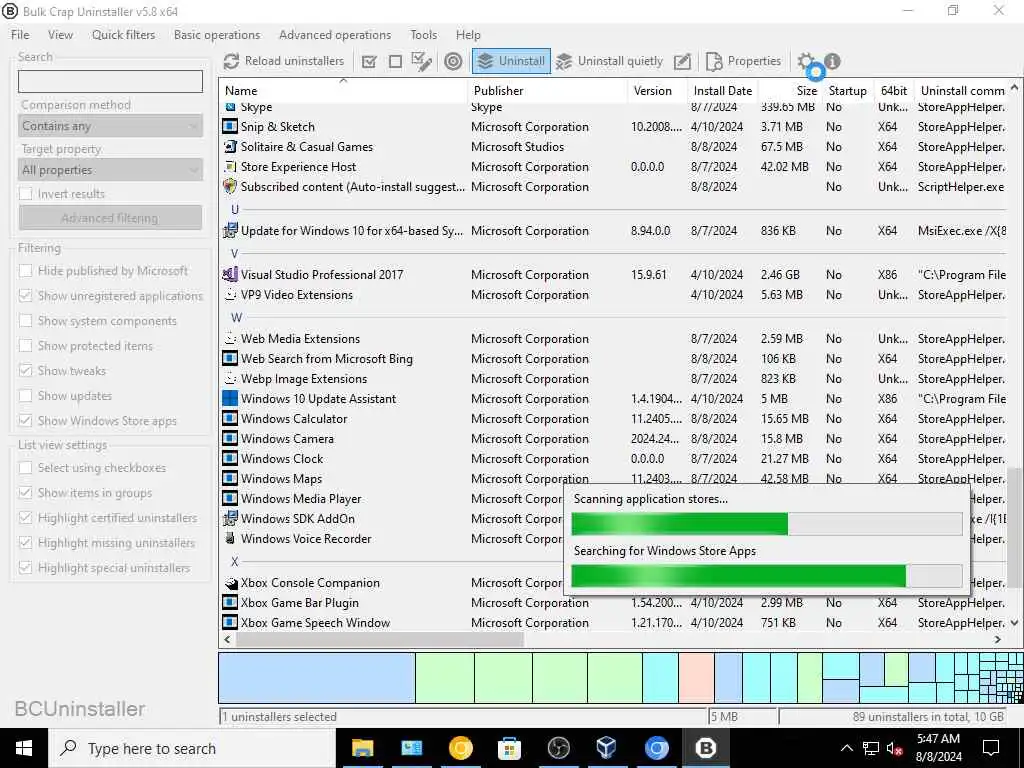The image size is (1024, 768).
Task: Click the target-window bullseye toolbar icon
Action: 453,61
